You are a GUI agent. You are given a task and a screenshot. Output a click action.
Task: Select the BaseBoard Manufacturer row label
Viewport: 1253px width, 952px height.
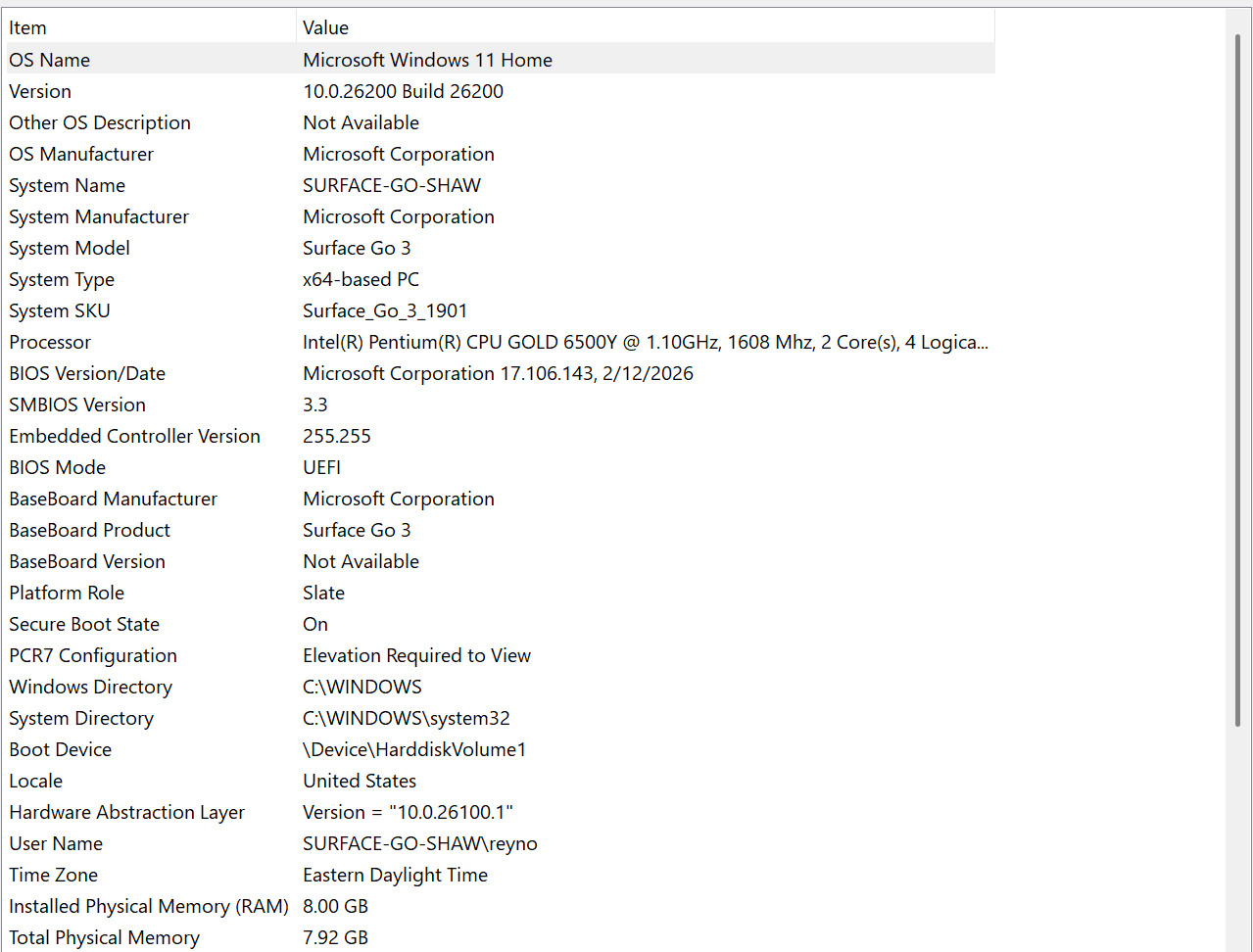tap(113, 499)
